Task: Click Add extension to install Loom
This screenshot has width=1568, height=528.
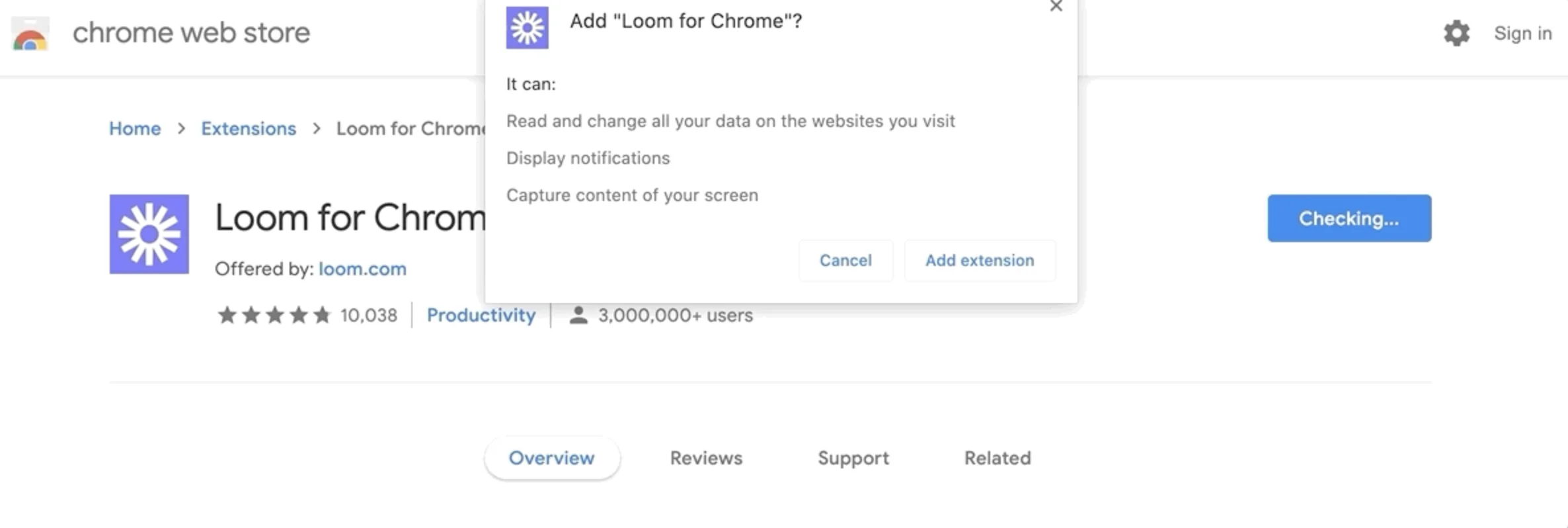Action: coord(980,260)
